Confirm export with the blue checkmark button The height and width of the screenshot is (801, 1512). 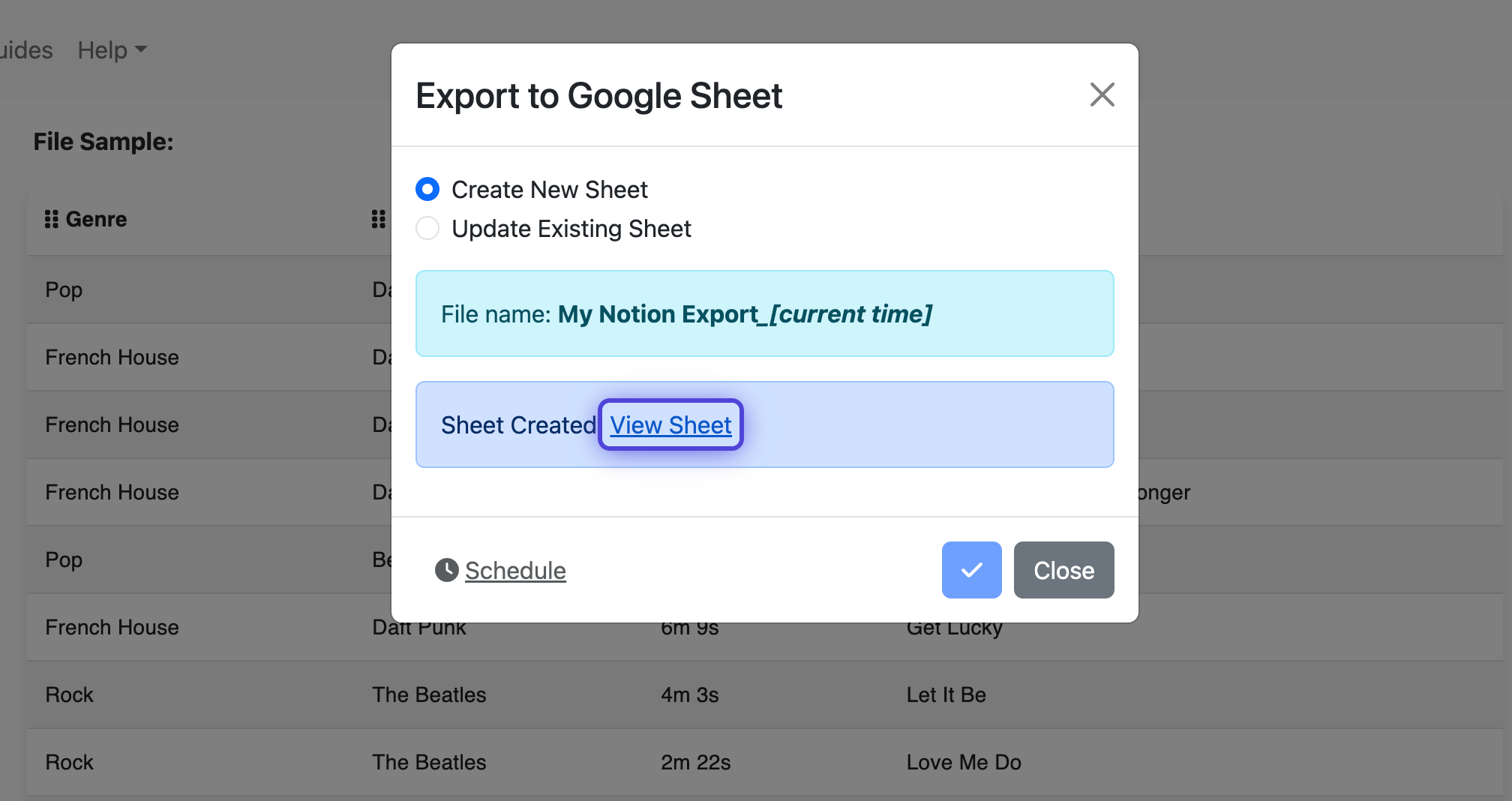coord(971,570)
